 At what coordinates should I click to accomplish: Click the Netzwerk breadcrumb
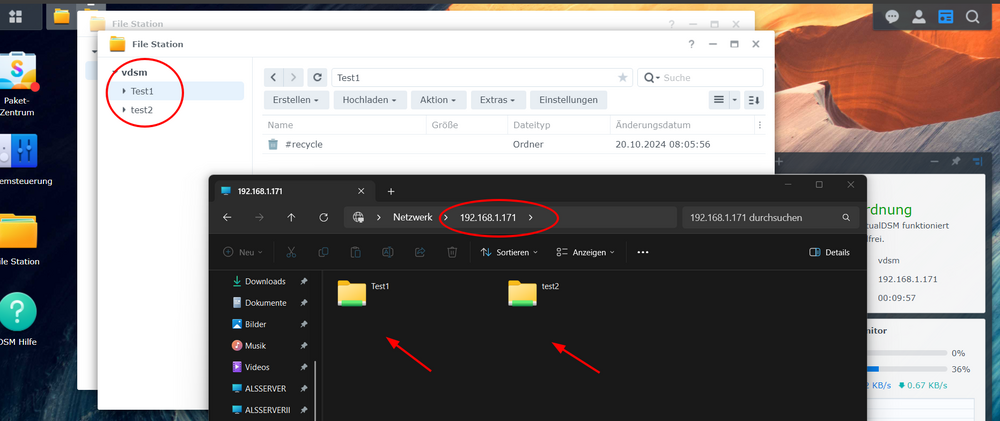[413, 218]
